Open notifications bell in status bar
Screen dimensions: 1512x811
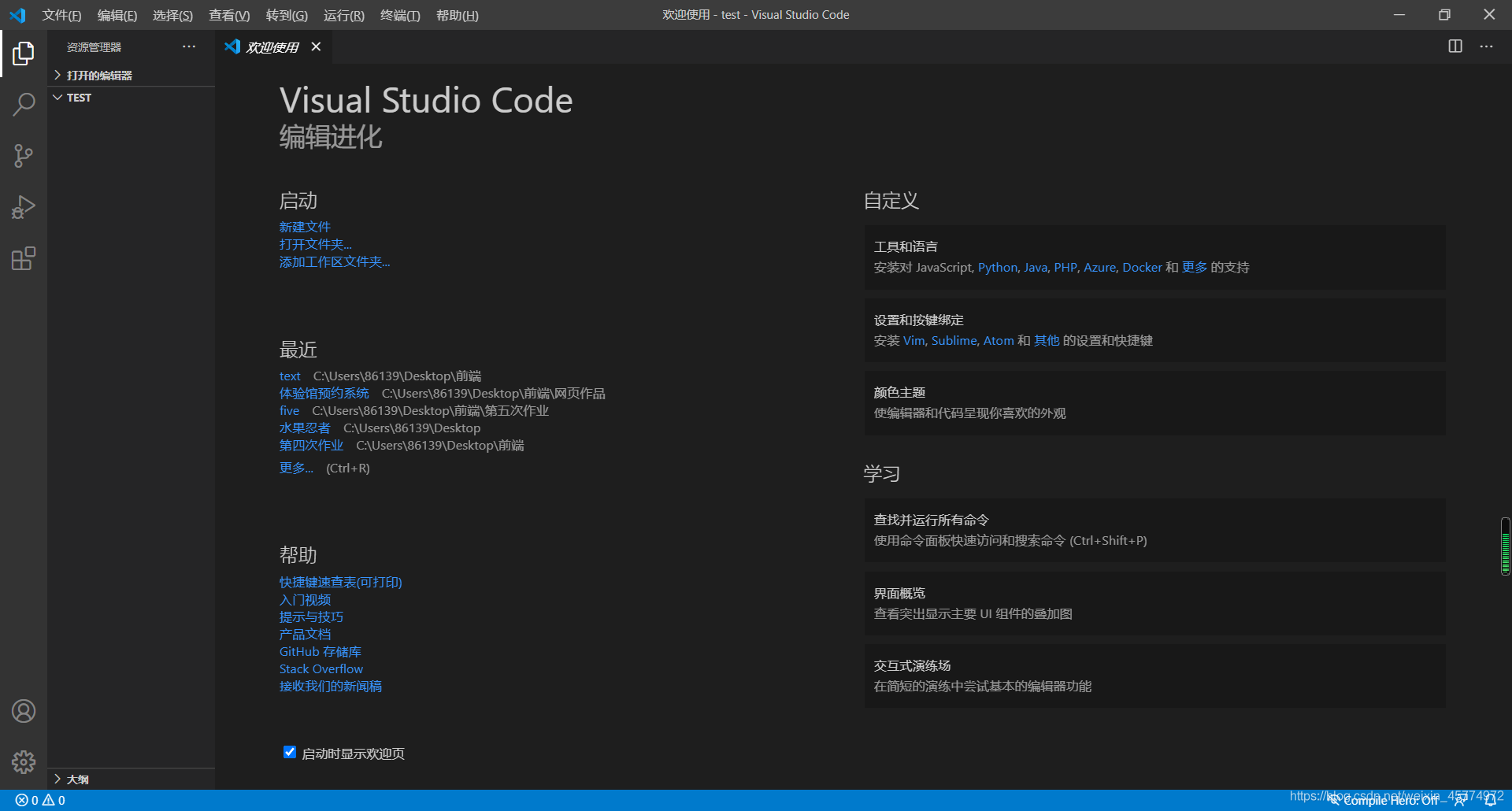point(1490,800)
